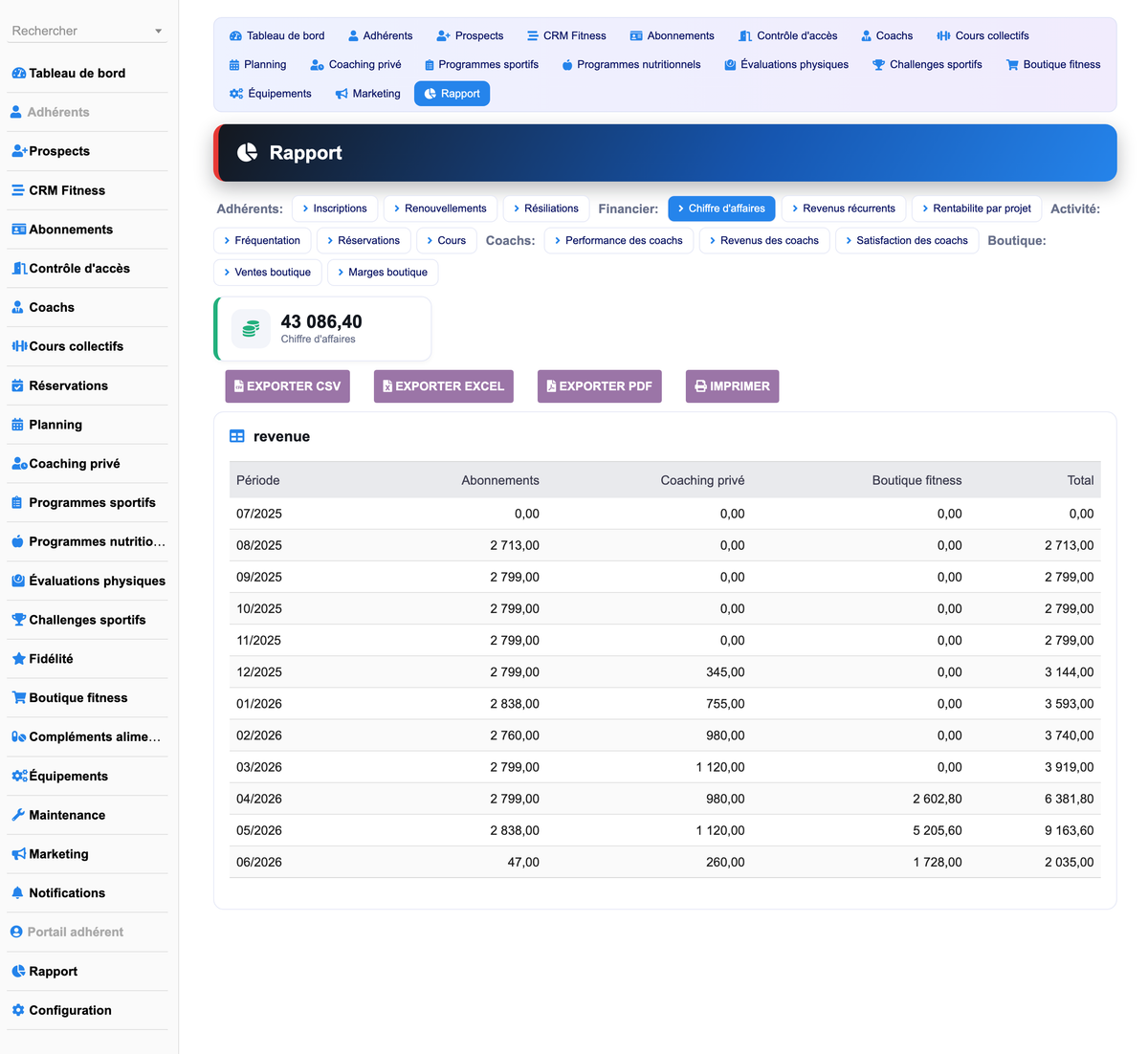Open the Résiliations report
Screen dimensions: 1148x1054
pyautogui.click(x=545, y=209)
